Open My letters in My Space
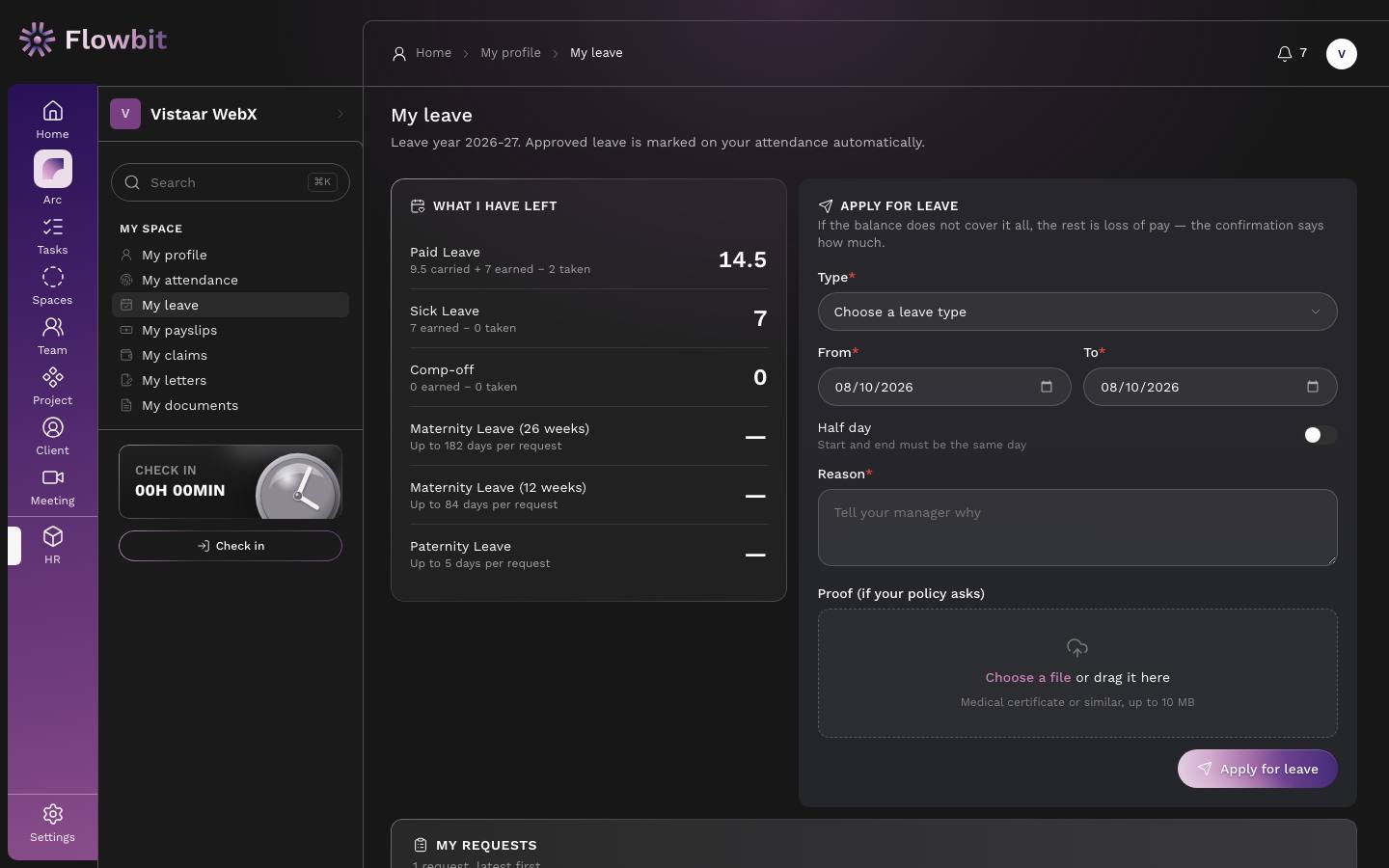Screen dimensions: 1389x868 tap(231, 380)
